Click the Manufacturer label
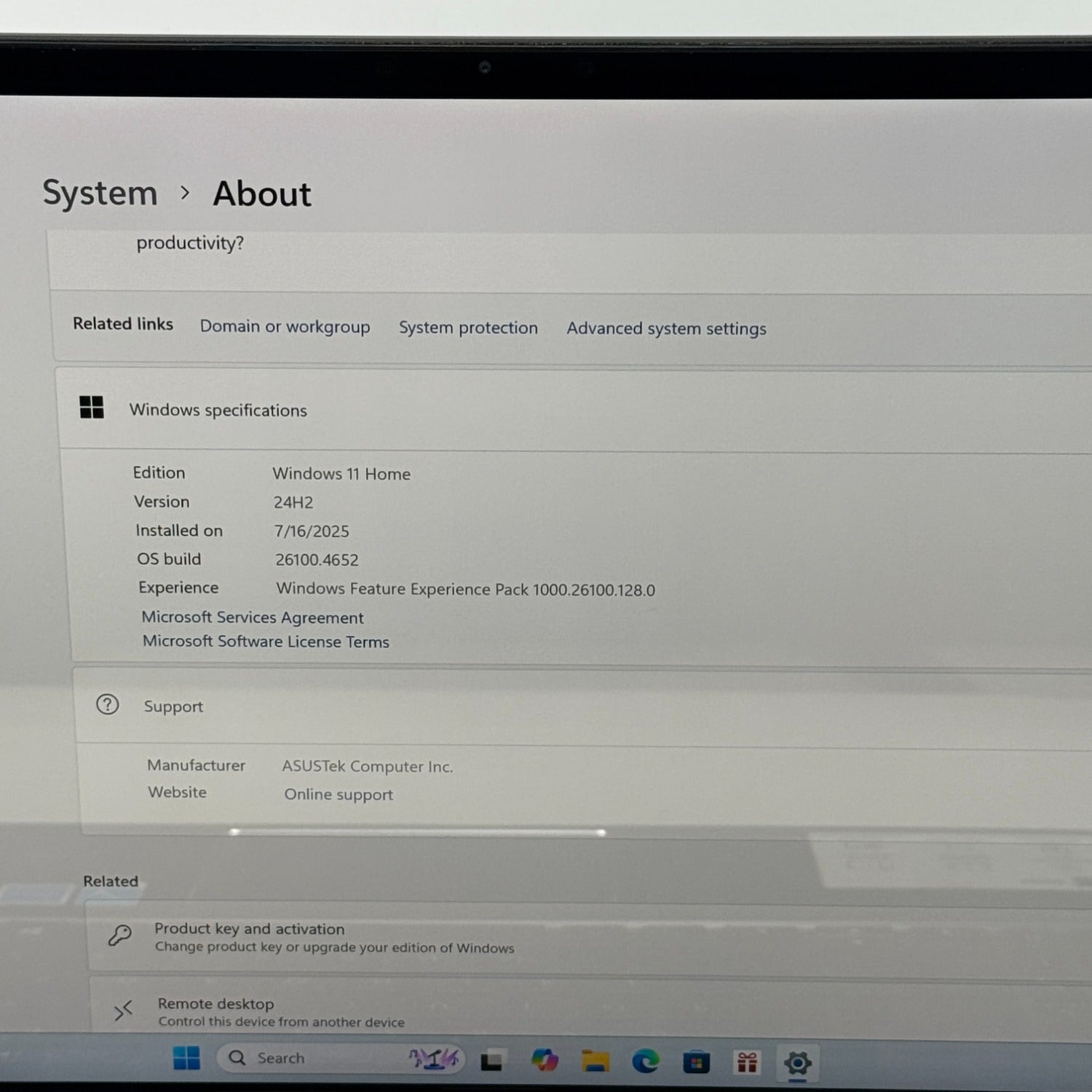Viewport: 1092px width, 1092px height. point(196,765)
